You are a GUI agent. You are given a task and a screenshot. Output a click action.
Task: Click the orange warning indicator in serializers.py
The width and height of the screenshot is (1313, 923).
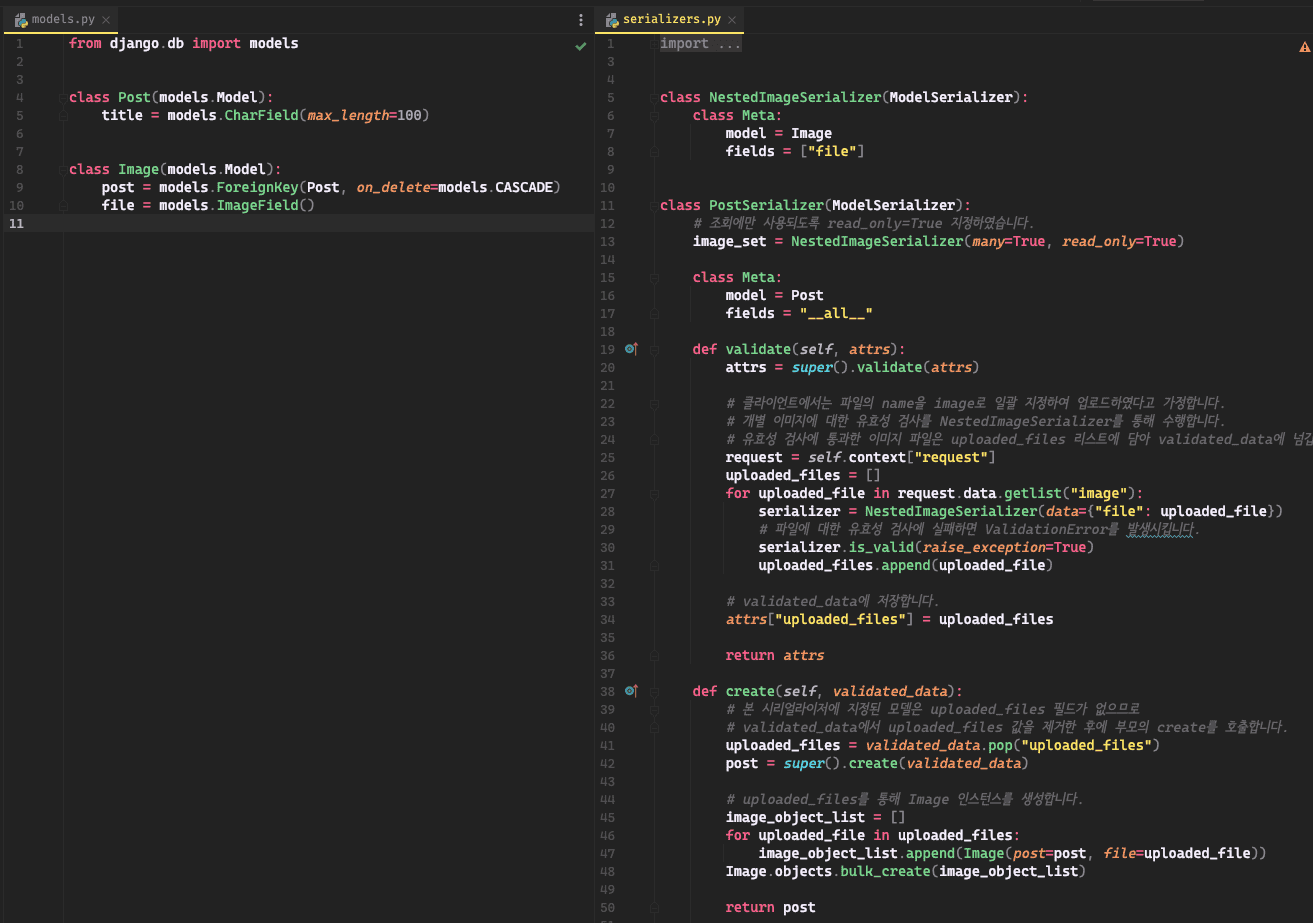click(1304, 47)
